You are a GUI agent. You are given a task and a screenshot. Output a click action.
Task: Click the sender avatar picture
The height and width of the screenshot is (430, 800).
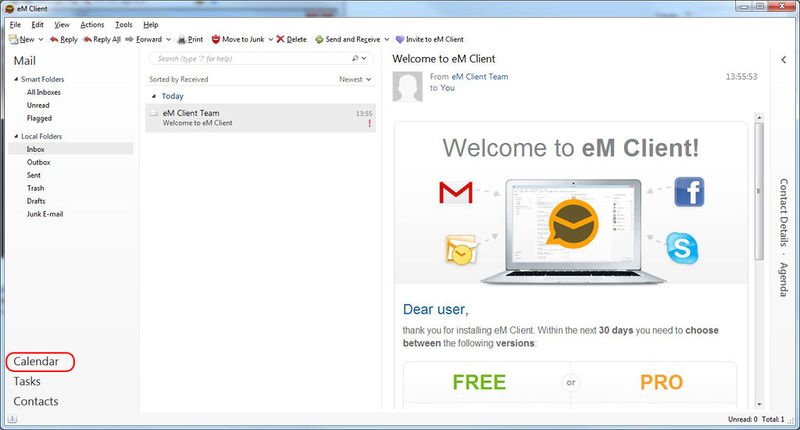pyautogui.click(x=407, y=86)
